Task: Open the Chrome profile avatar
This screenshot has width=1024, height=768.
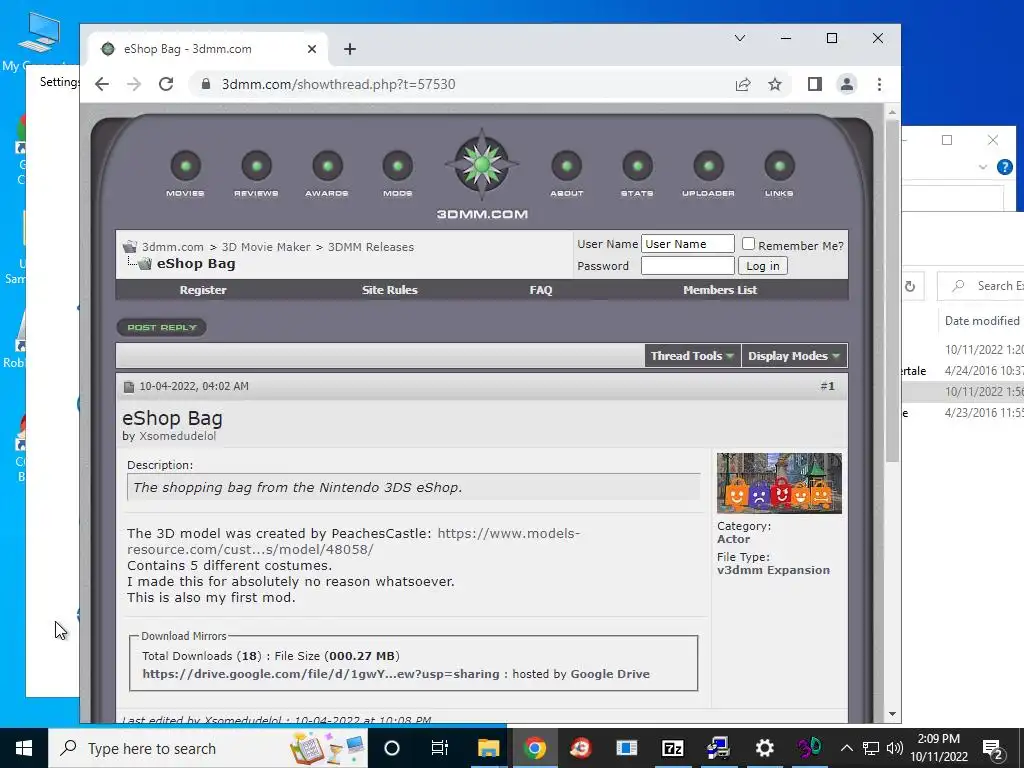Action: pyautogui.click(x=847, y=84)
